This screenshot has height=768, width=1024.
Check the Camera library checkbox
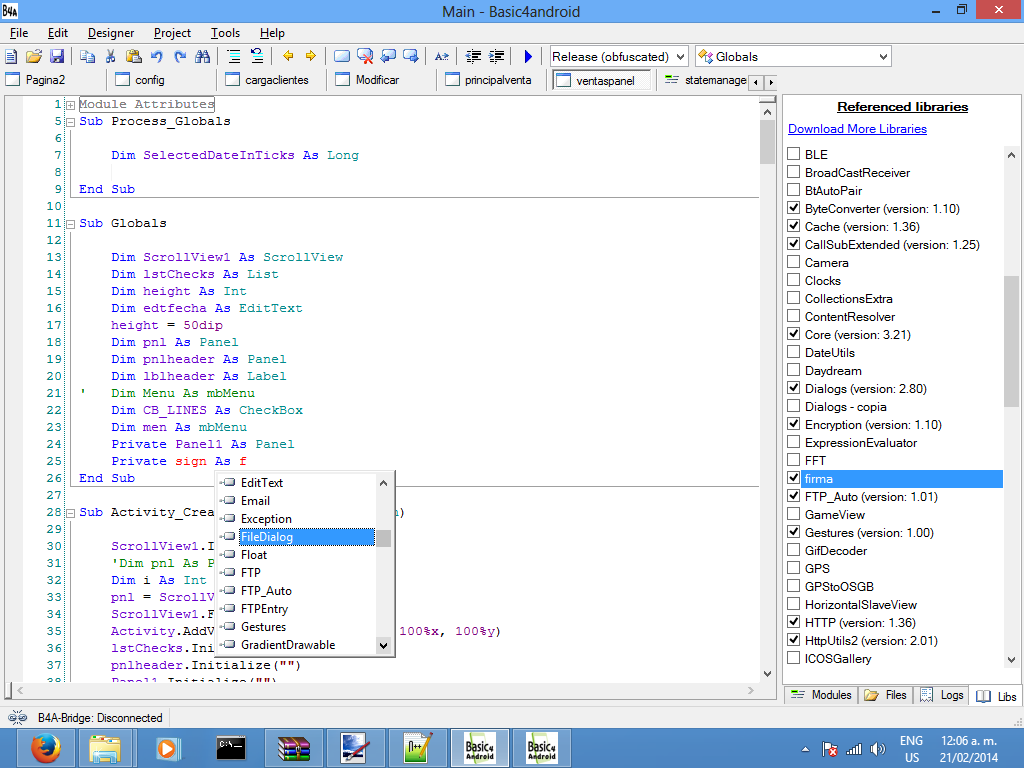pos(794,263)
